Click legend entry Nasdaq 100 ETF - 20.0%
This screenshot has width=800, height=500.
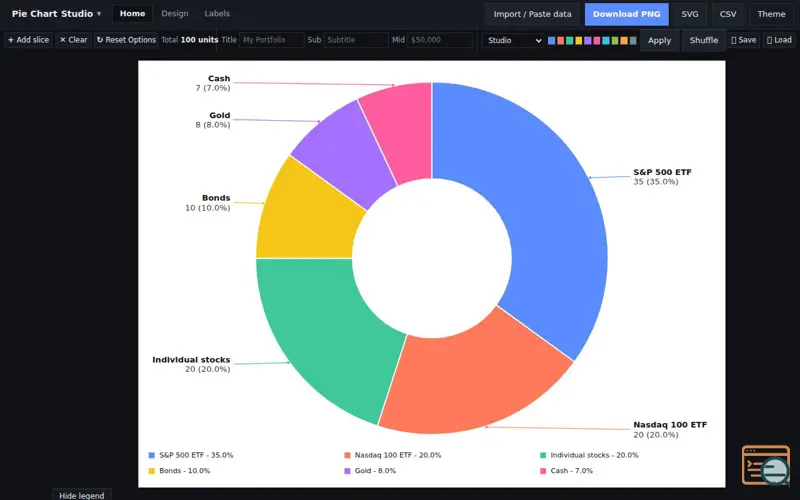[393, 455]
